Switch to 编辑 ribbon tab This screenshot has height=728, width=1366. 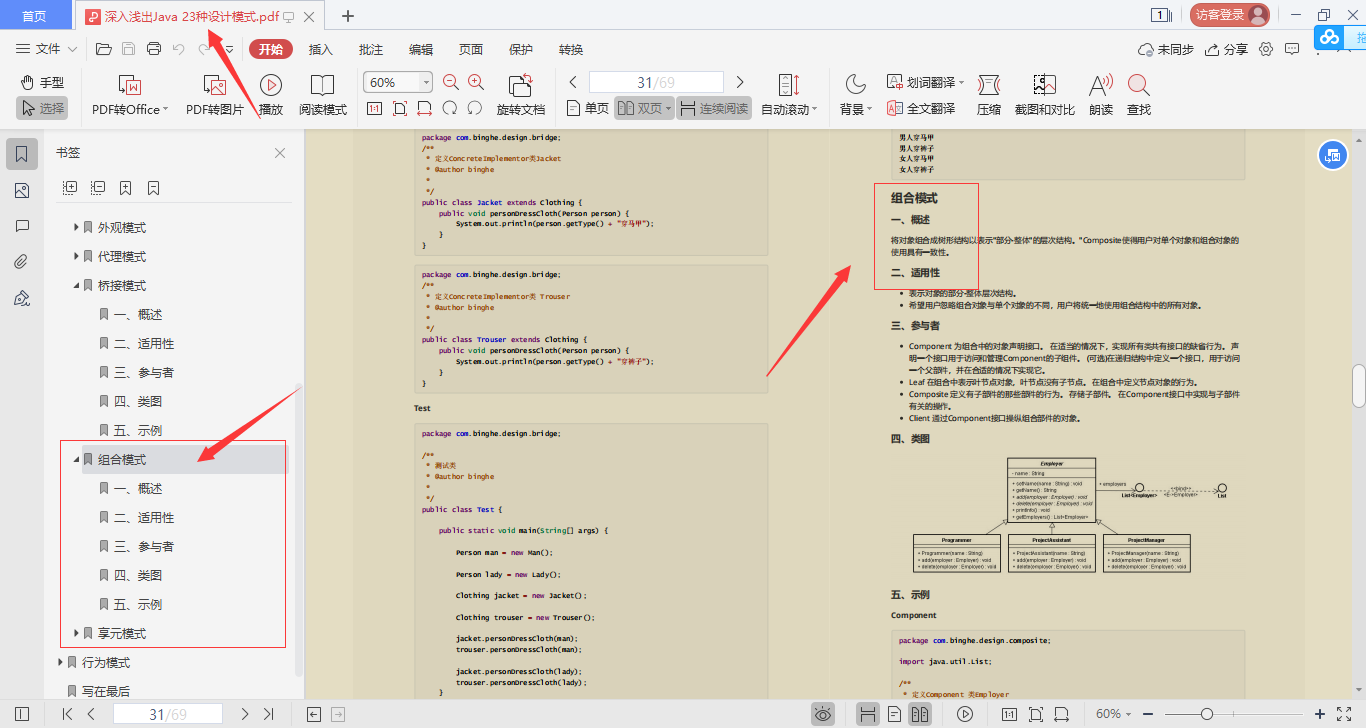tap(421, 49)
